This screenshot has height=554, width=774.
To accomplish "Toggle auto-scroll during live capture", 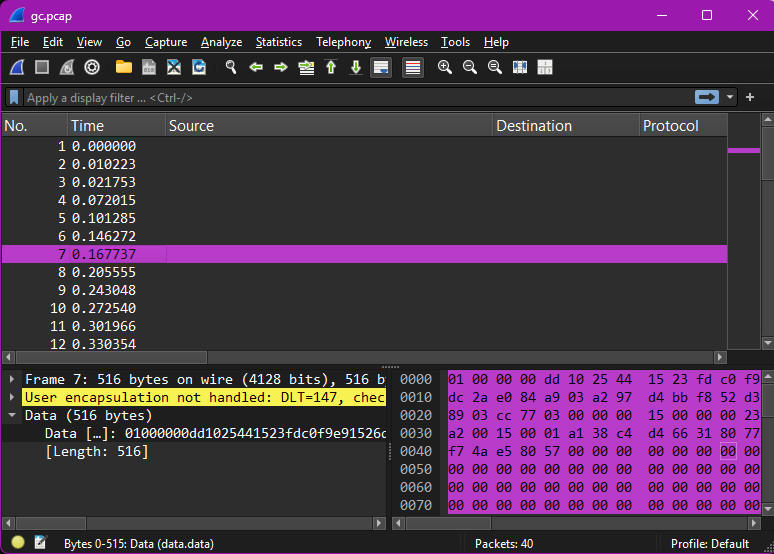I will point(381,67).
